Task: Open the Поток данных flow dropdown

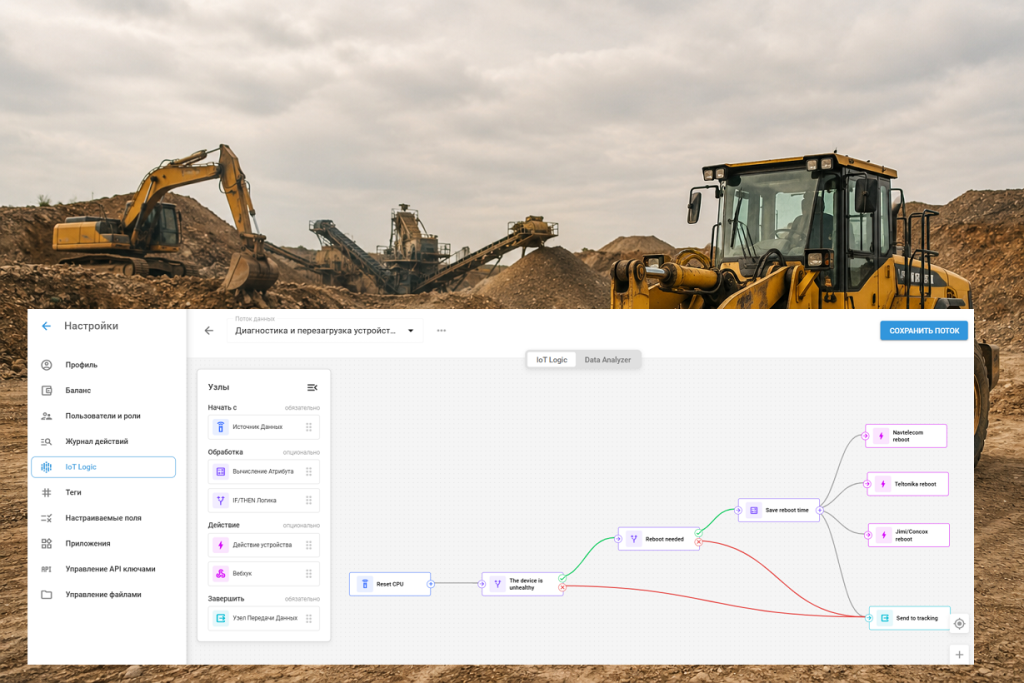Action: click(x=325, y=330)
